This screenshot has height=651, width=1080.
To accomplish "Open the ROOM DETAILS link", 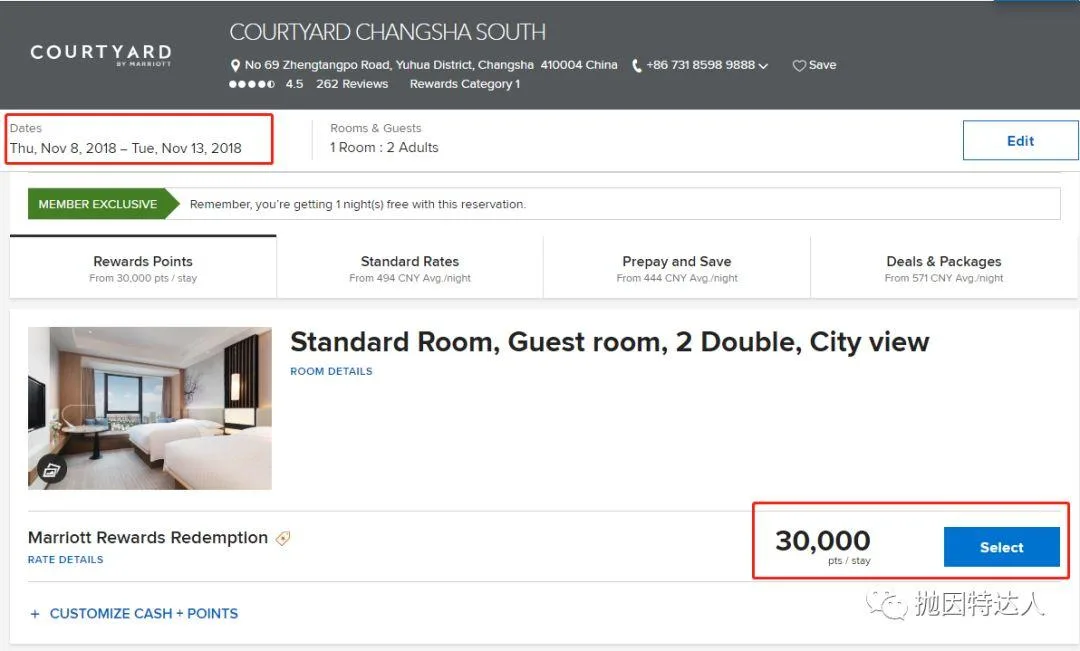I will (x=331, y=371).
